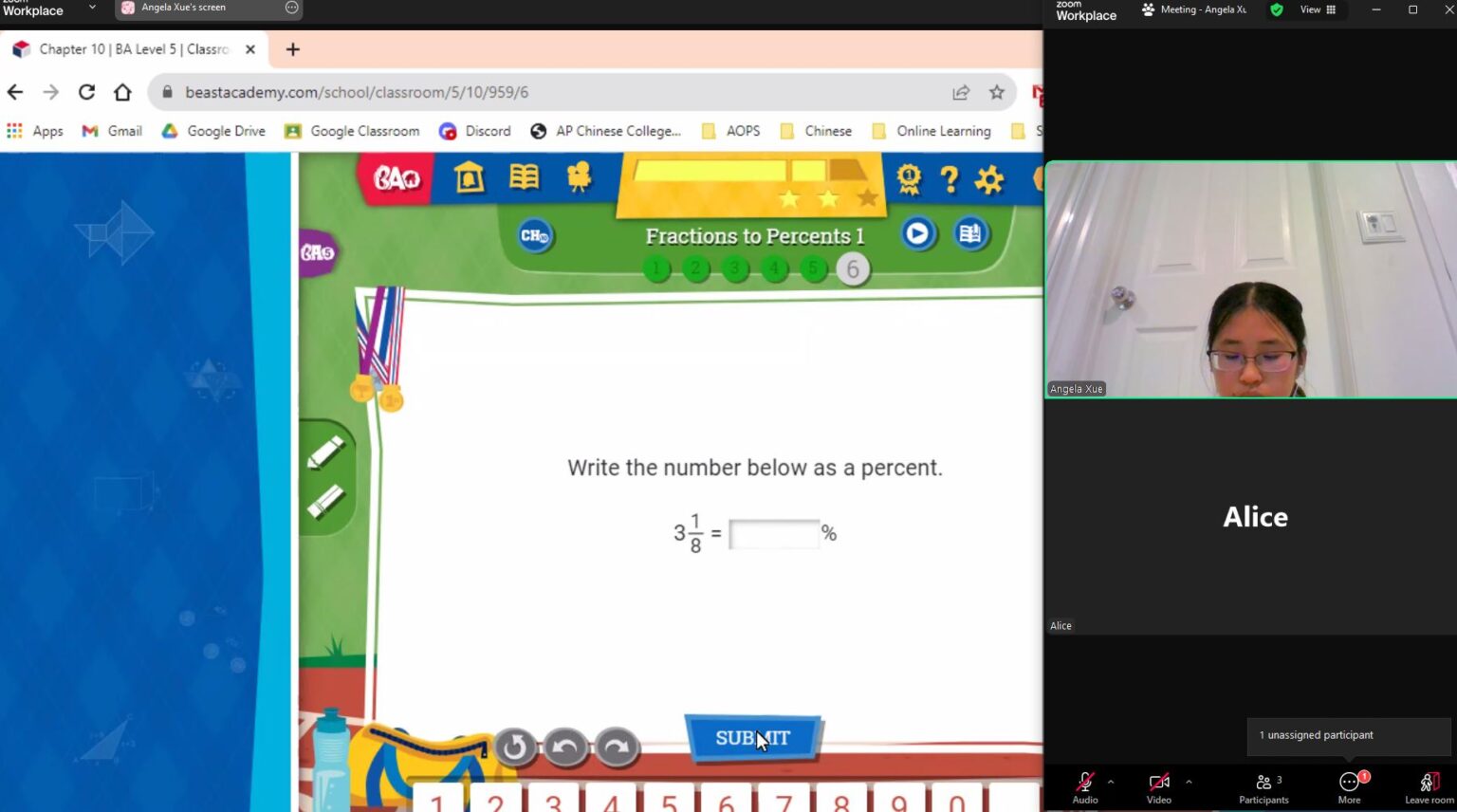Open the Google Drive bookmark
Screen dimensions: 1457x812
[213, 131]
